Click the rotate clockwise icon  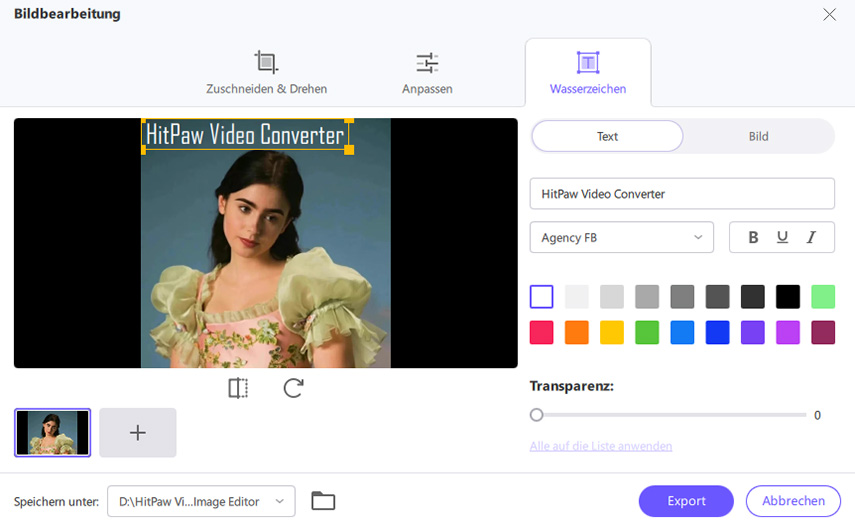[293, 388]
